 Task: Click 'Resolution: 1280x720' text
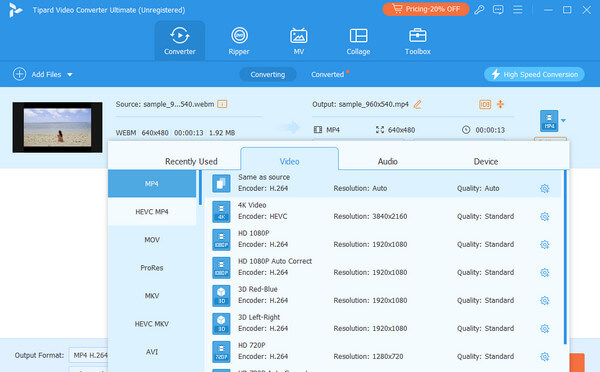(368, 356)
